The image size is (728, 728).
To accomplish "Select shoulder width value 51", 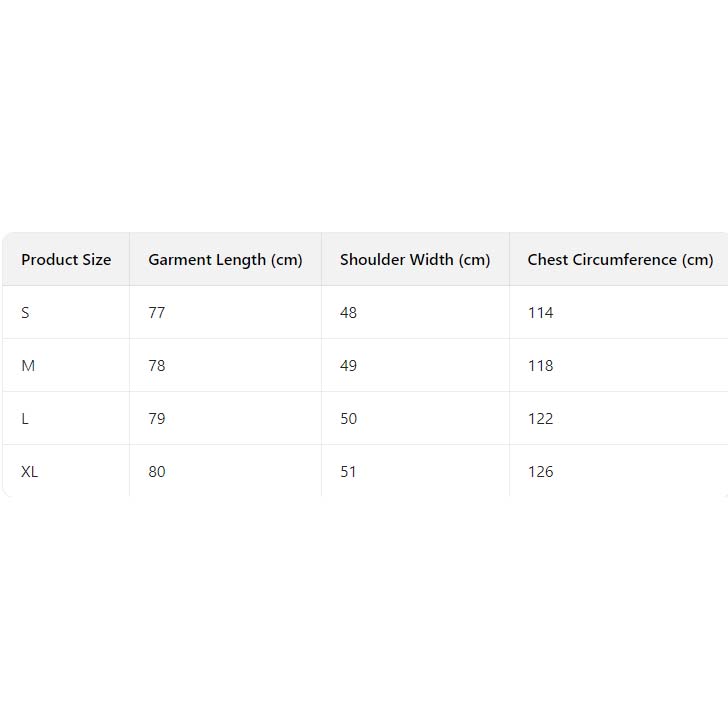I will pos(348,472).
